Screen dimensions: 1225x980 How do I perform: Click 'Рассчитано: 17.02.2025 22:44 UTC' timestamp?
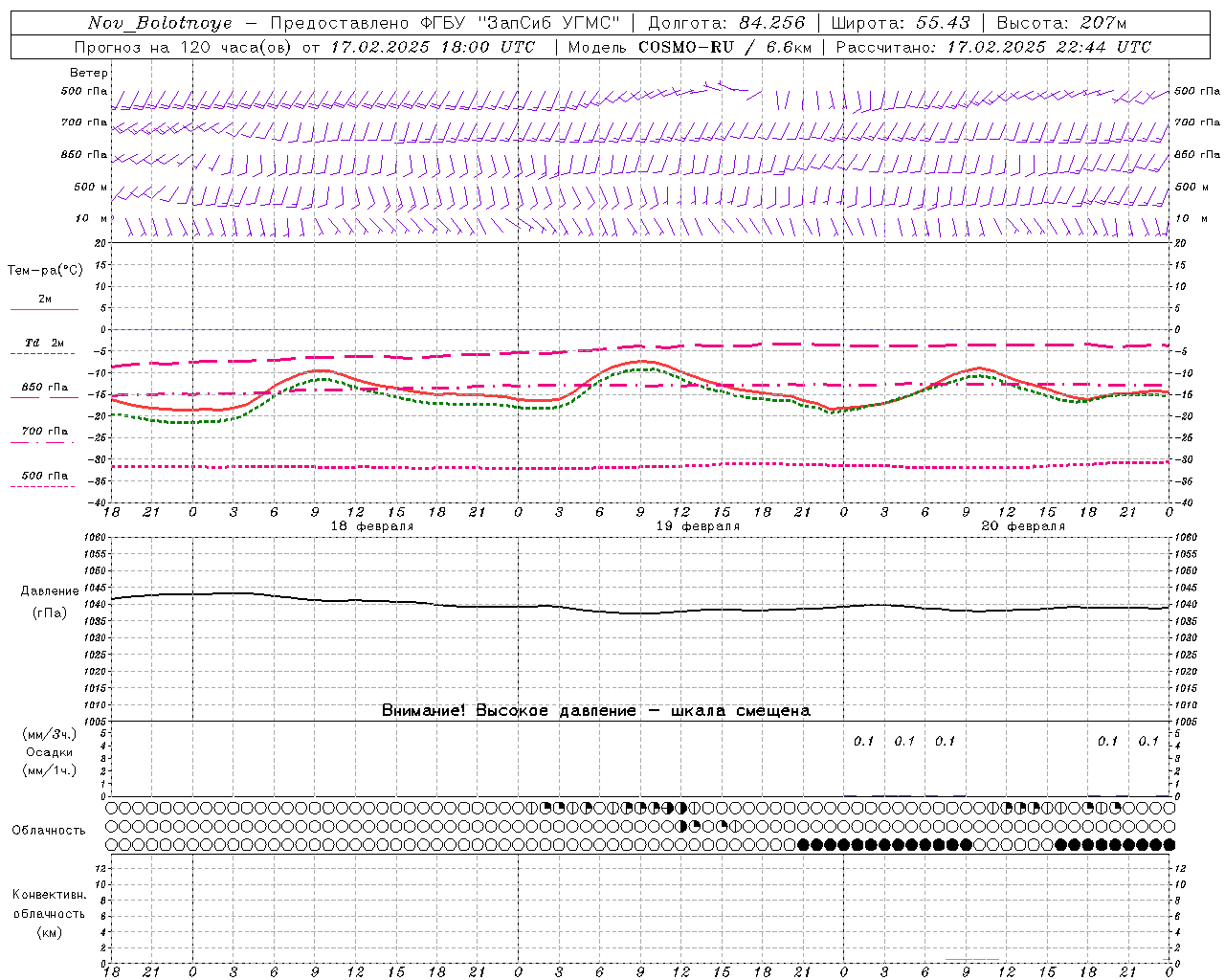(x=993, y=47)
